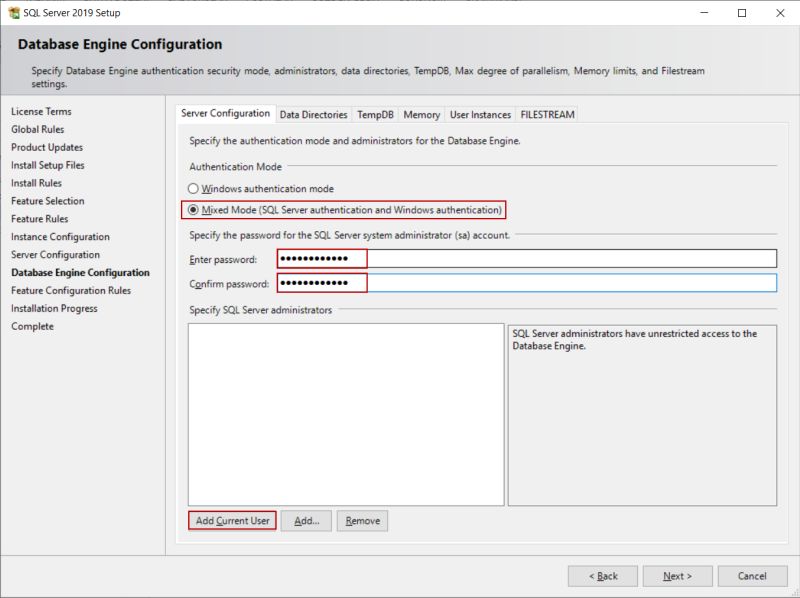Click the Remove administrator button
This screenshot has height=598, width=800.
point(362,520)
